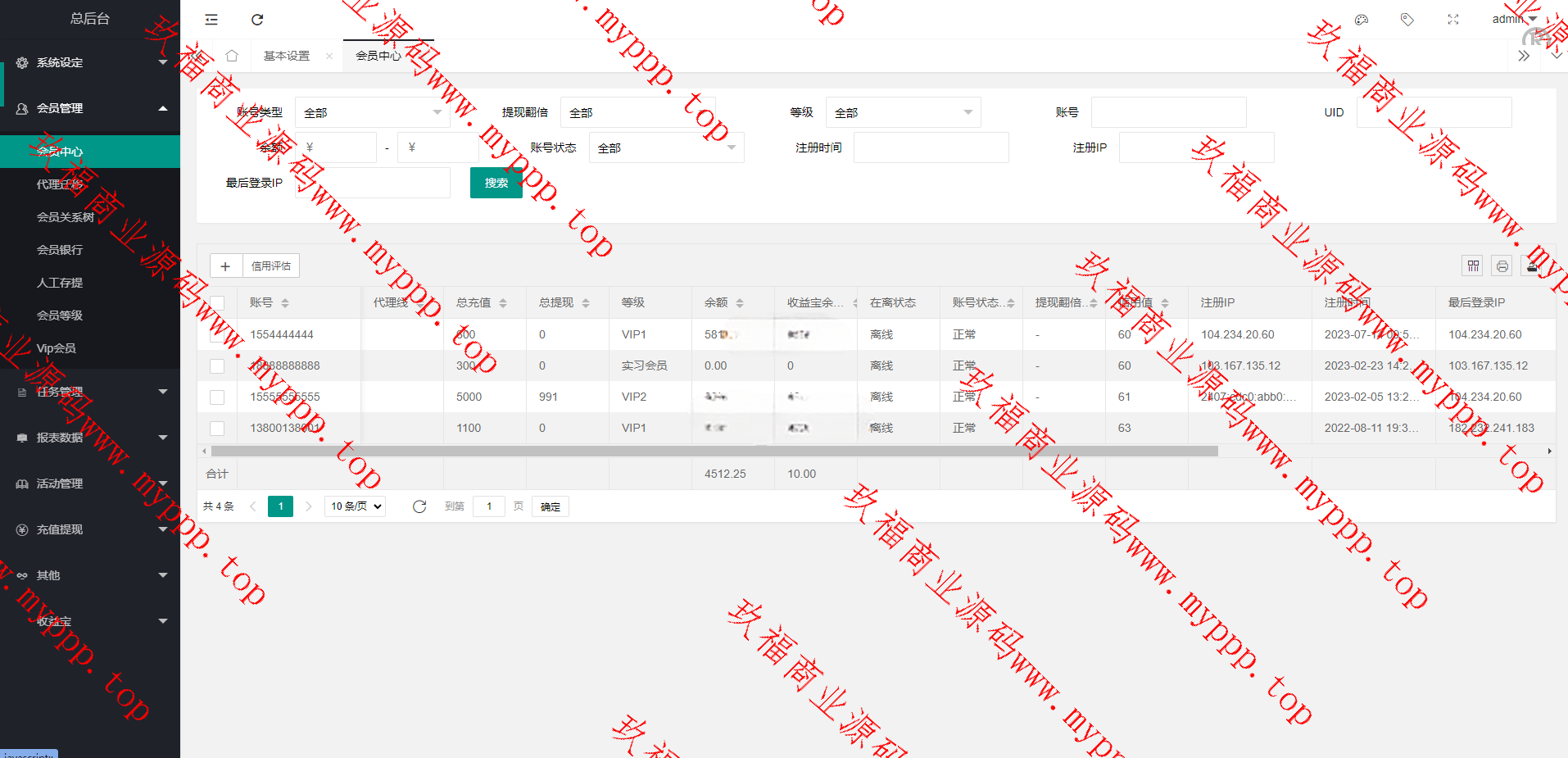Screen dimensions: 1568x758
Task: Open the column filter grid icon
Action: (1473, 266)
